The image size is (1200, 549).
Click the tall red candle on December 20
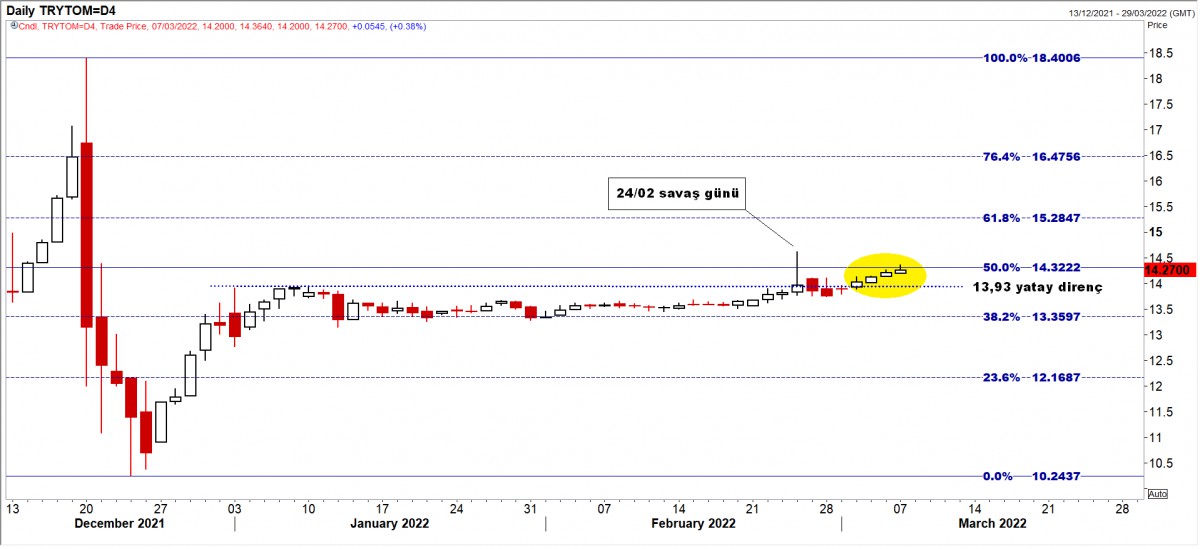tap(86, 234)
